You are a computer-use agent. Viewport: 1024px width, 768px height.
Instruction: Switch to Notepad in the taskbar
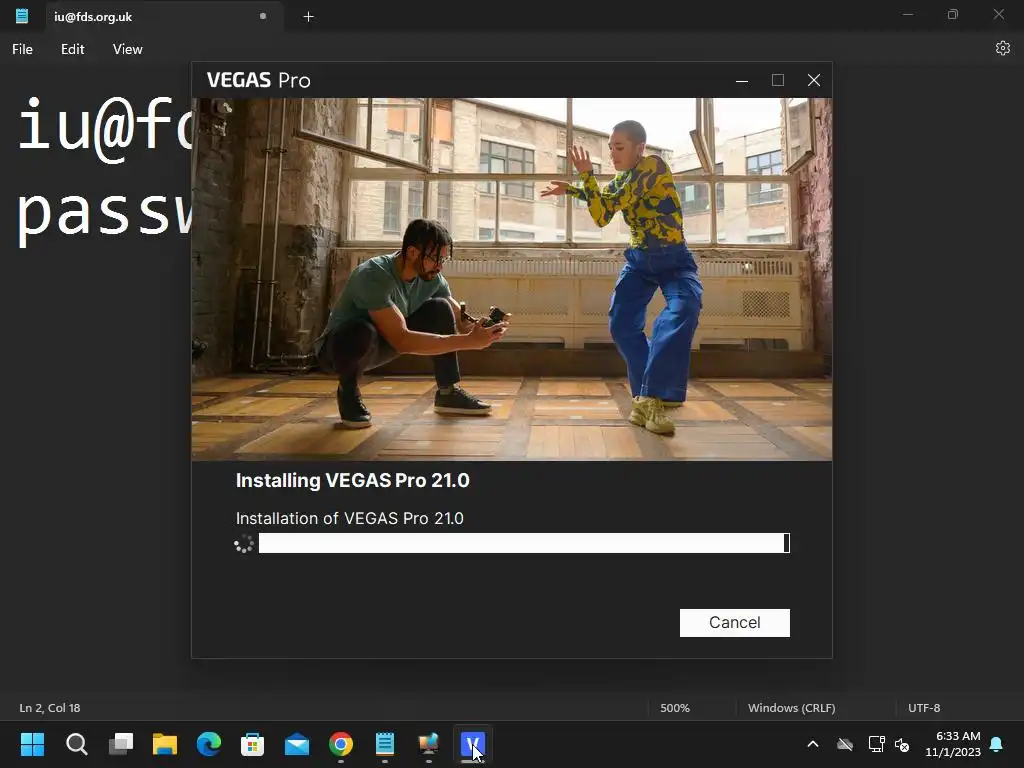coord(385,744)
